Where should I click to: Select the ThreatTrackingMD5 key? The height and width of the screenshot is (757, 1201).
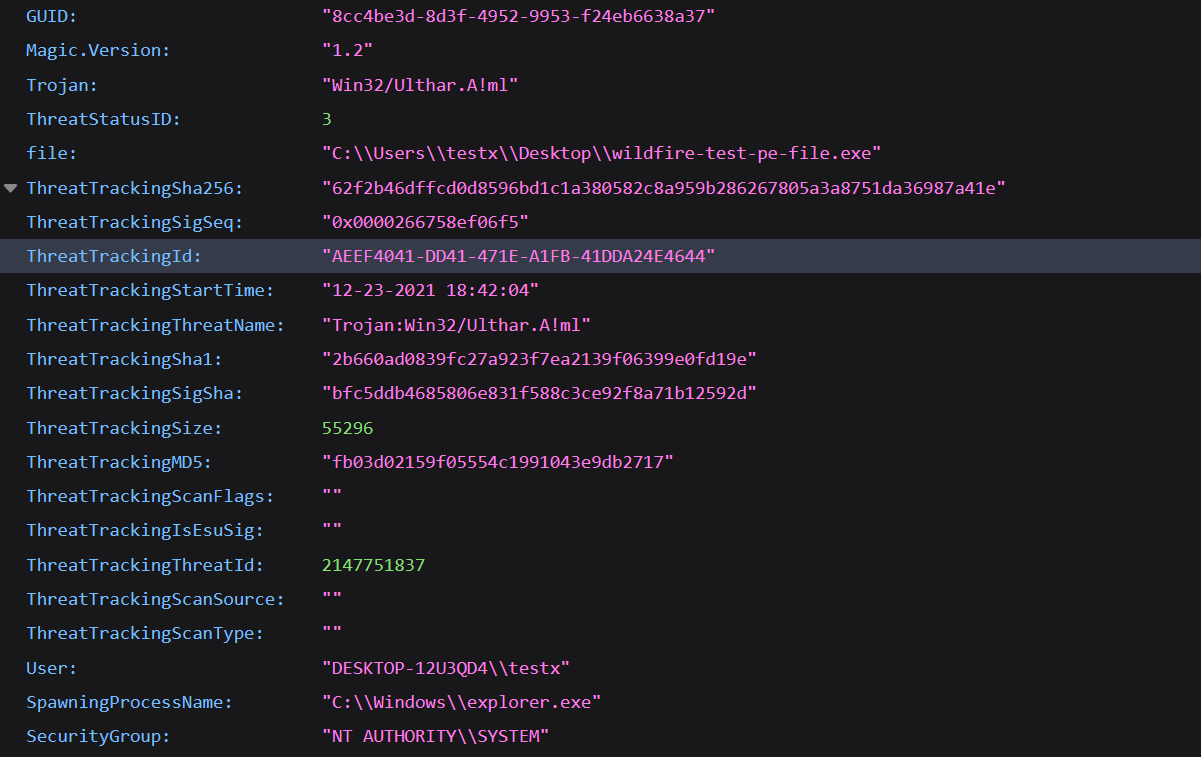(119, 462)
